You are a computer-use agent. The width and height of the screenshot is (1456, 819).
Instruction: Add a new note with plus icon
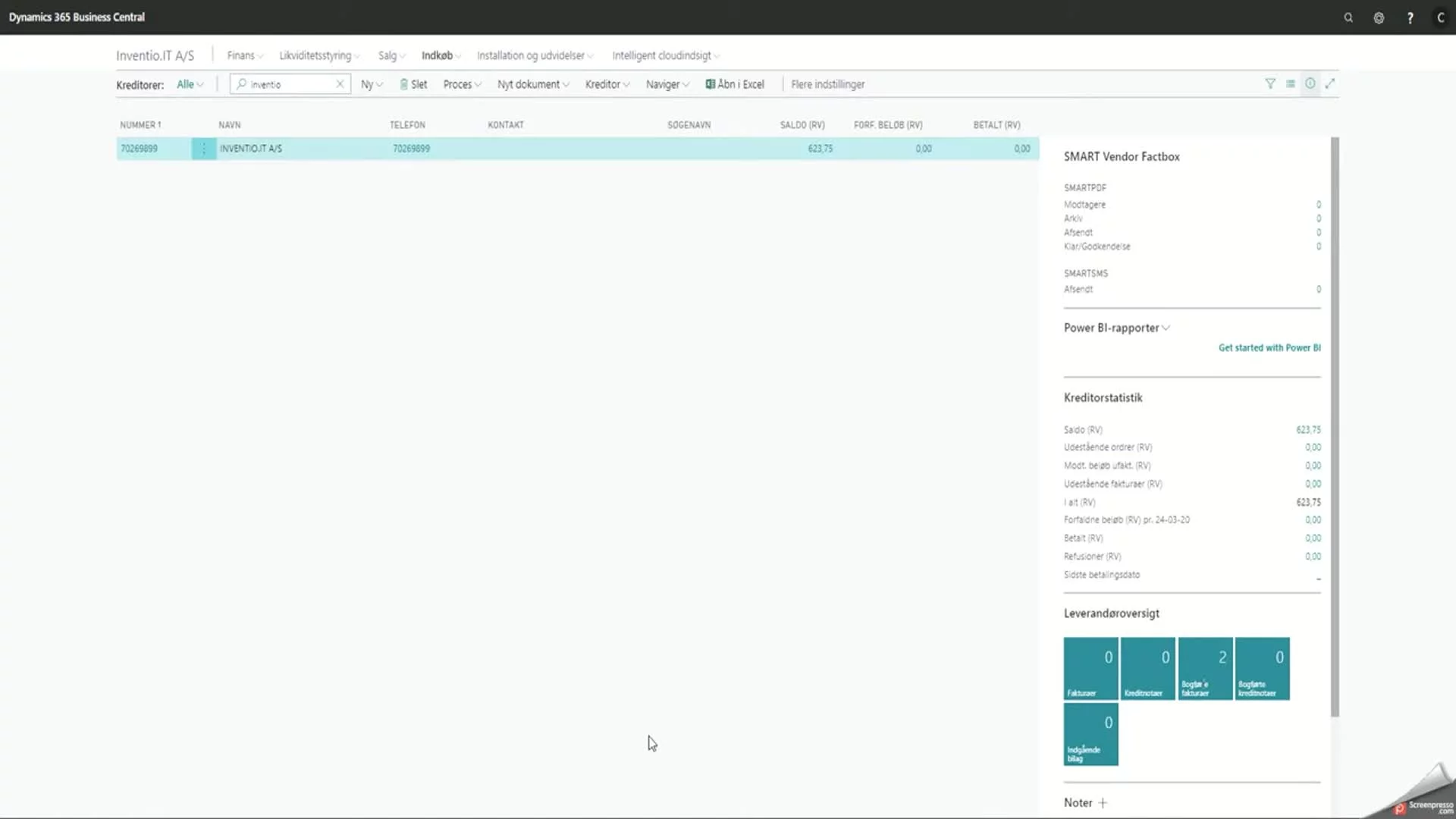tap(1103, 802)
